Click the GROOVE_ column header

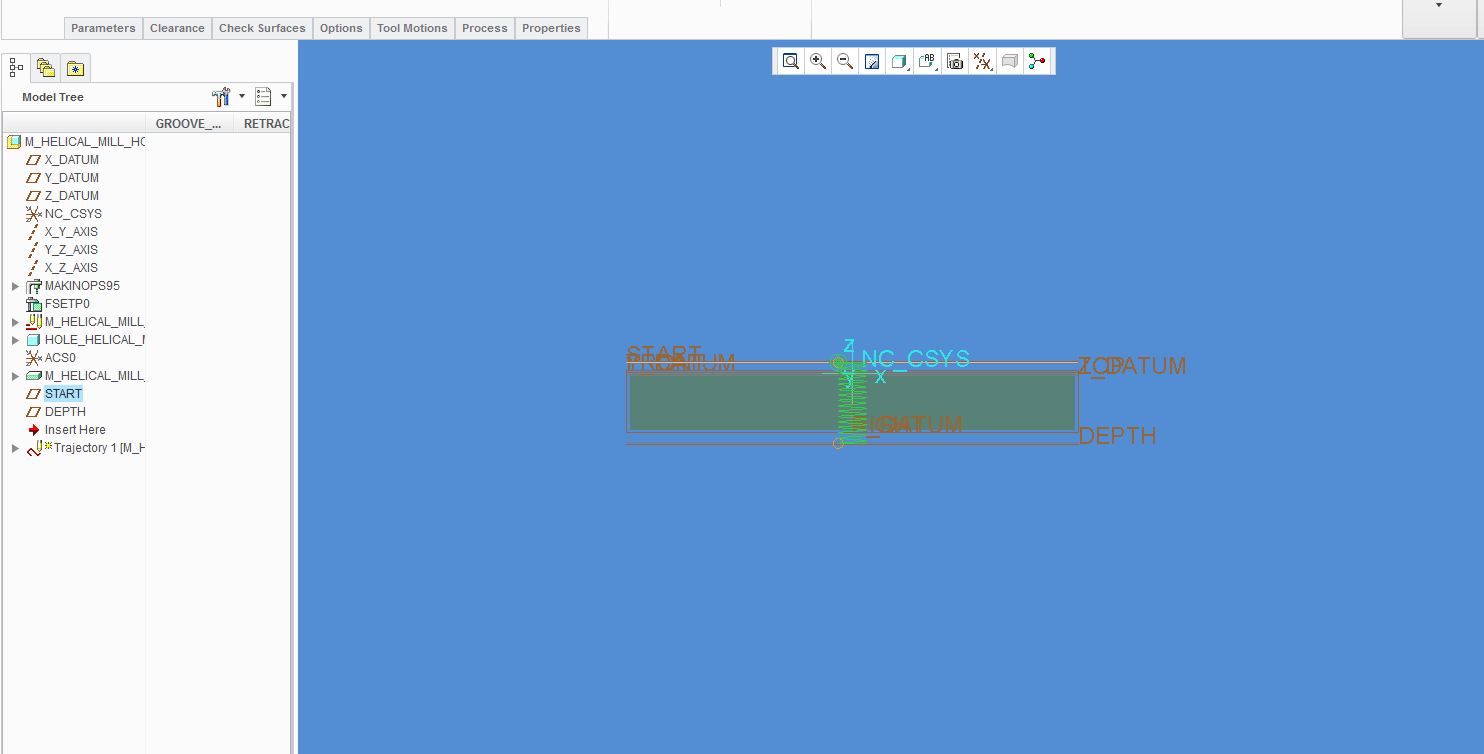[189, 124]
